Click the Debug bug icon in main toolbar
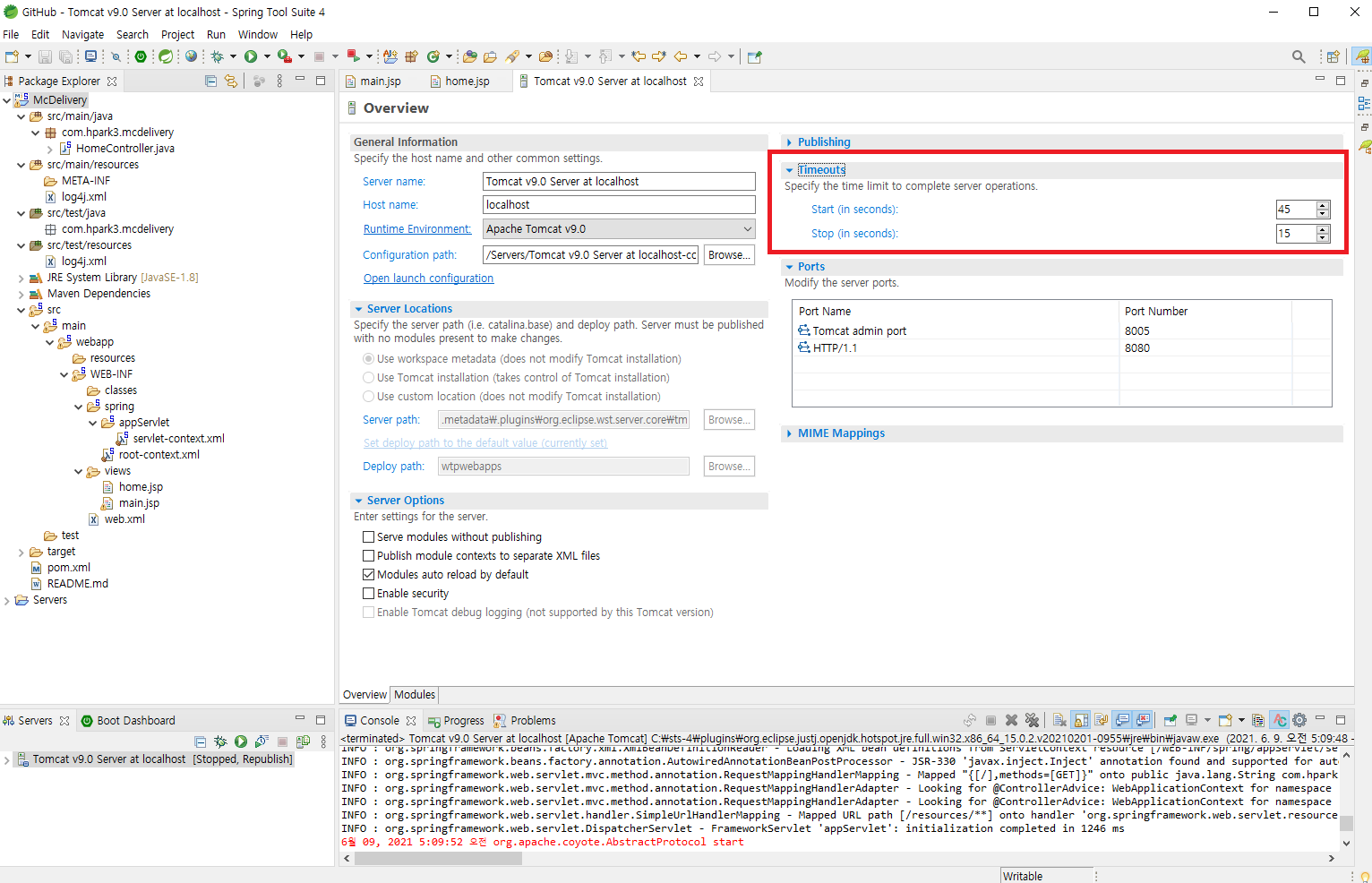Viewport: 1372px width, 883px height. point(217,56)
